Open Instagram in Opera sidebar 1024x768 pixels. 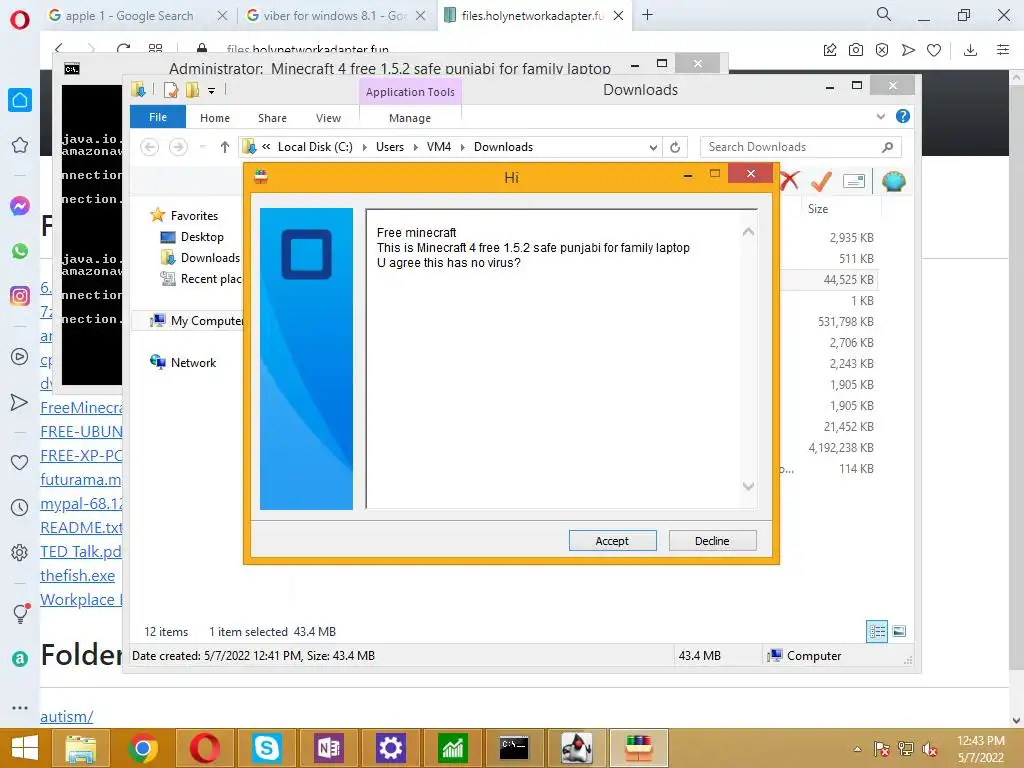(20, 296)
